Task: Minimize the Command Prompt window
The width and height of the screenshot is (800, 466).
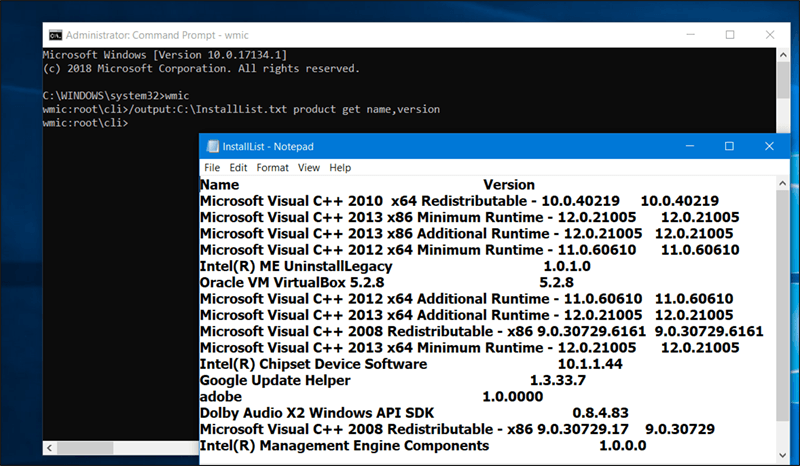Action: click(x=690, y=35)
